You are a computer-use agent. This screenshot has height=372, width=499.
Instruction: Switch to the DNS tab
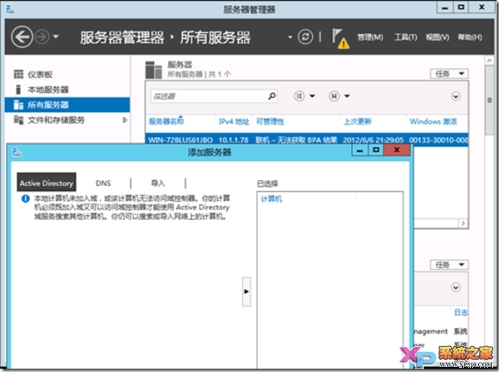(x=103, y=183)
